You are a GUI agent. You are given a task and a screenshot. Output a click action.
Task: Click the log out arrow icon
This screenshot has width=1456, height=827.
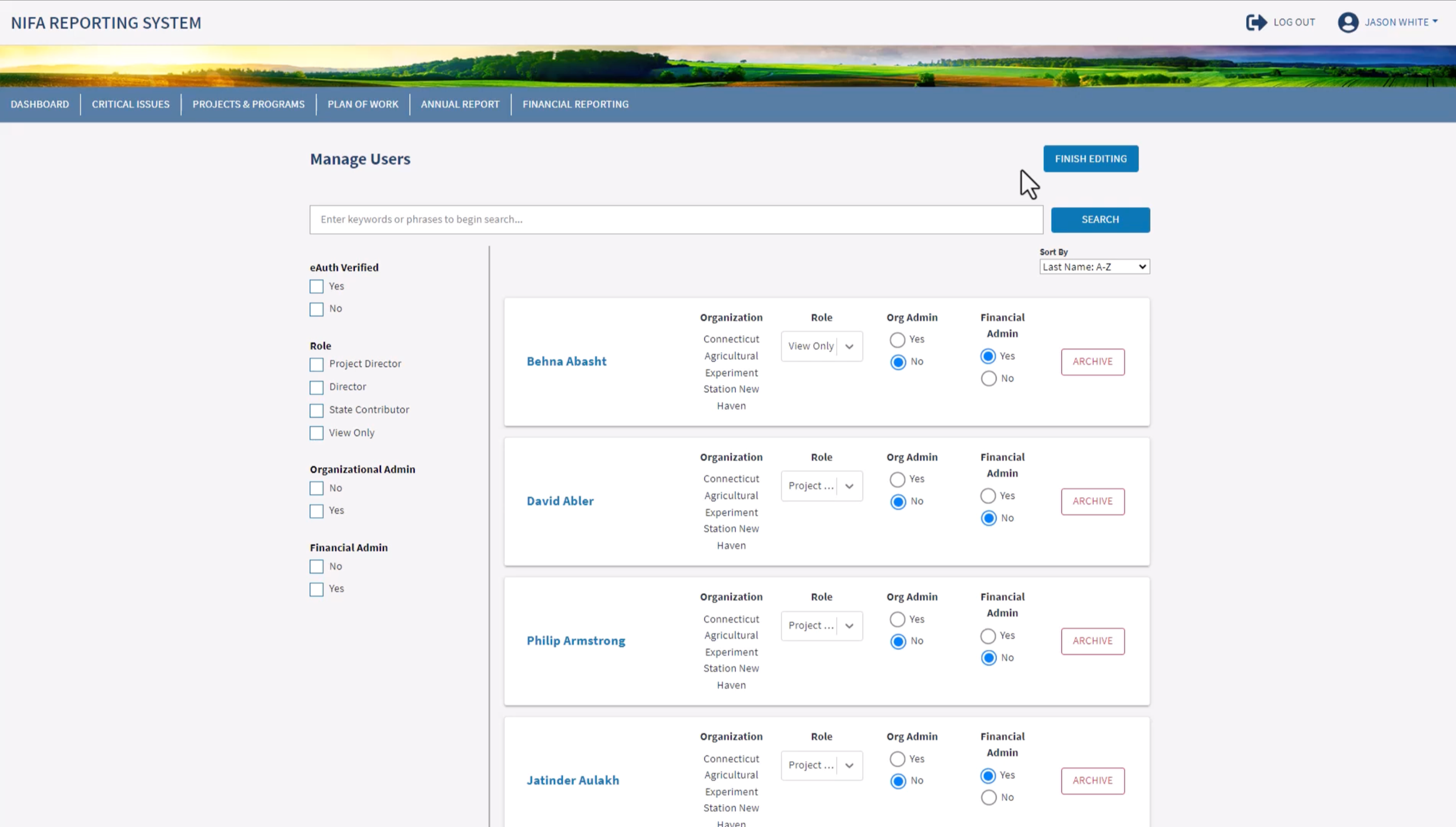click(1256, 22)
